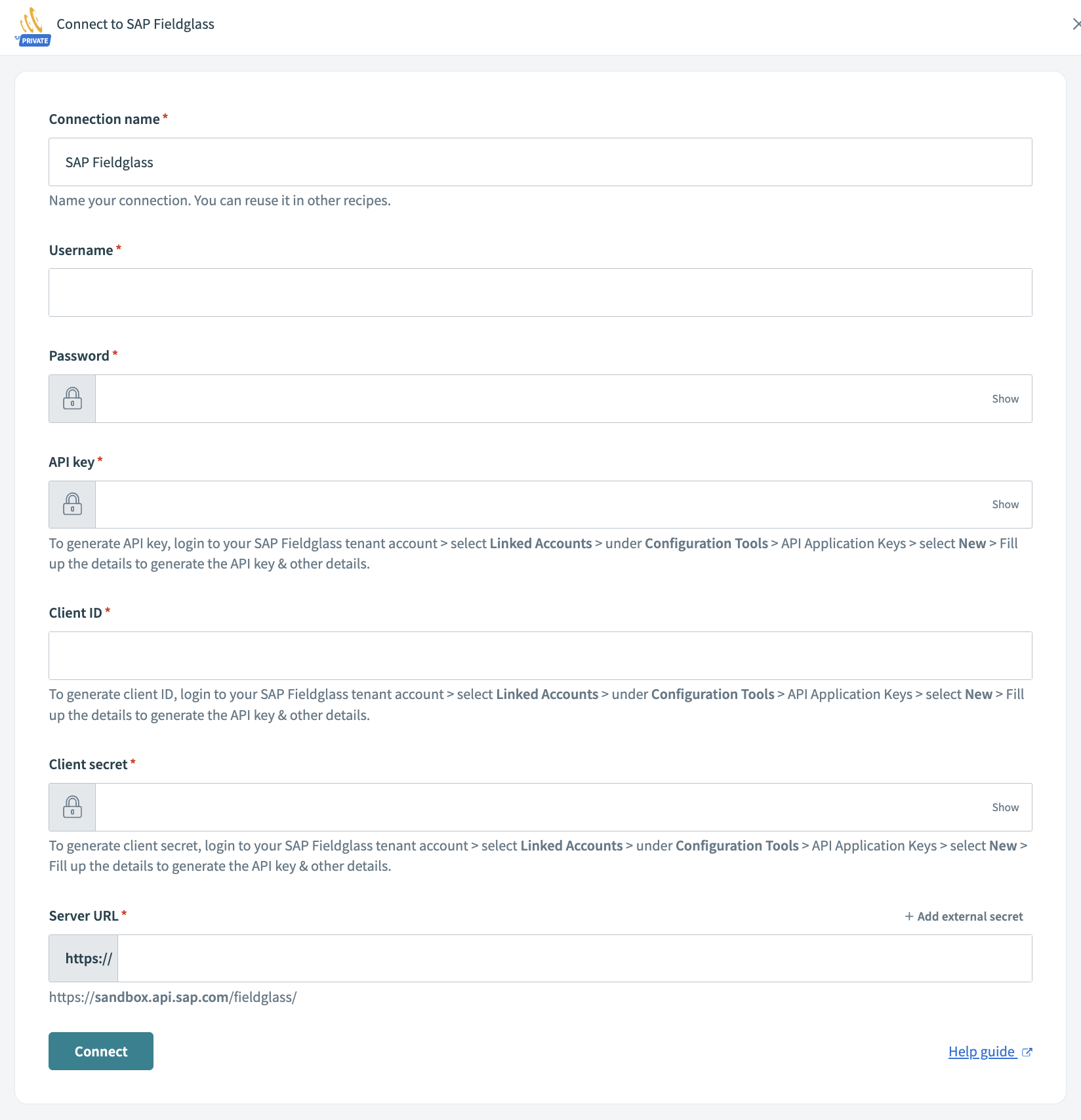Click the SAP Fieldglass connector logo
The image size is (1081, 1120).
coord(32,25)
